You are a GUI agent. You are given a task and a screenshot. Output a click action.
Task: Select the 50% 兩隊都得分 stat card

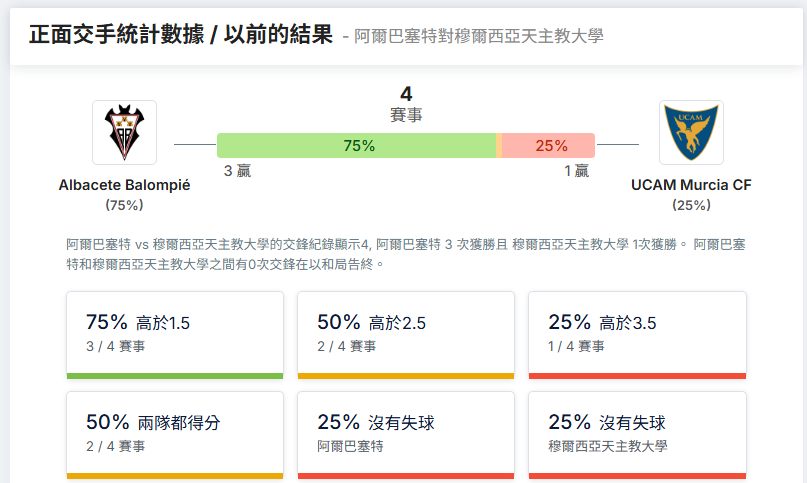[175, 436]
